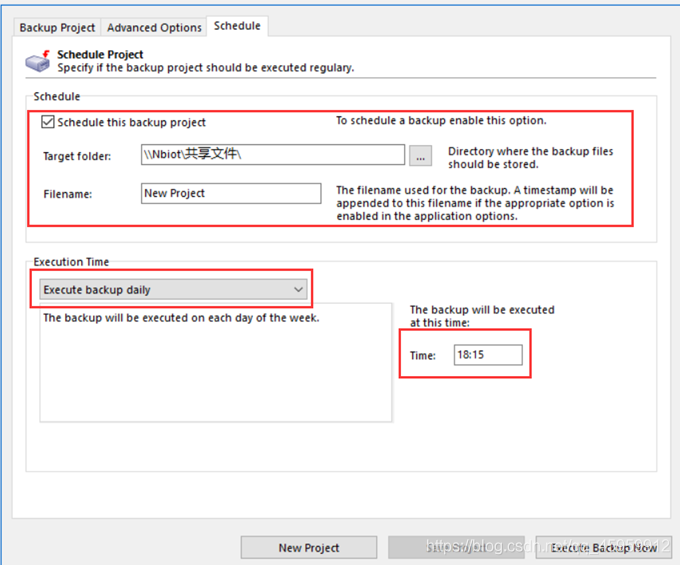Click the Directory where backup files description
This screenshot has height=565, width=680.
(530, 158)
